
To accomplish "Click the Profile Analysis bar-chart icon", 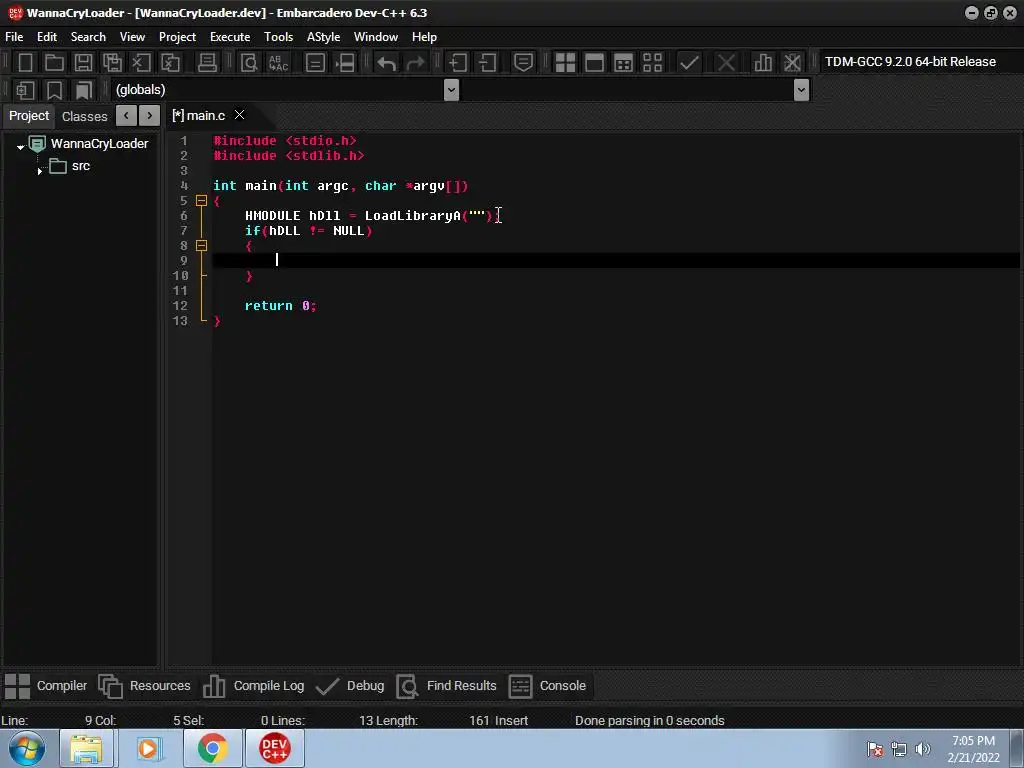I will (763, 63).
